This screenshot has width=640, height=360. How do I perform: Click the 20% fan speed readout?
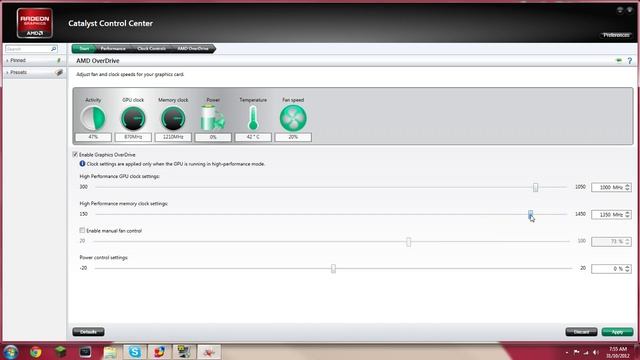point(293,137)
